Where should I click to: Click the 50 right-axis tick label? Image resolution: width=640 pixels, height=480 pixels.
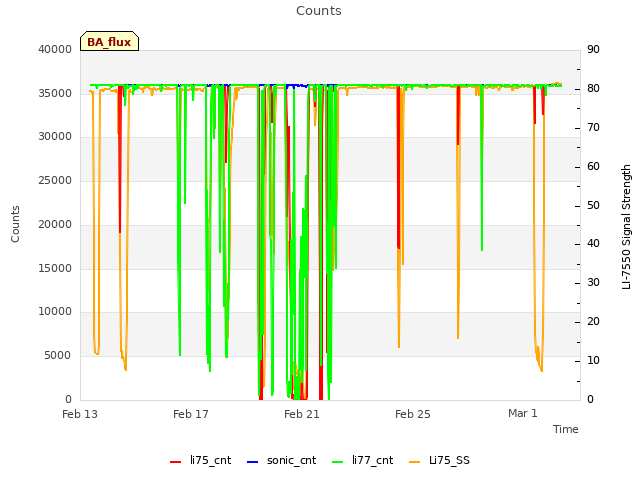[x=593, y=205]
